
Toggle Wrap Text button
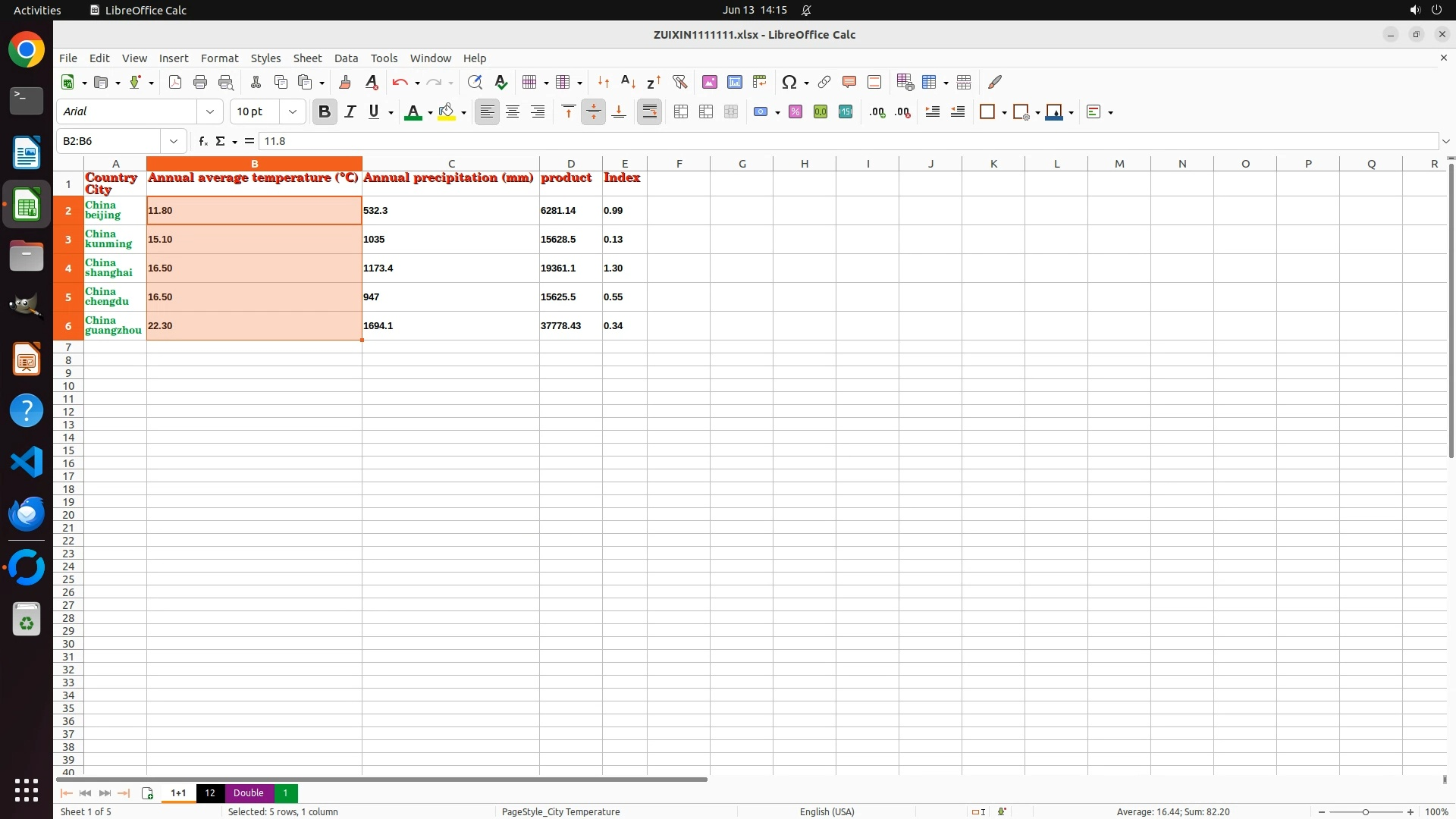[650, 112]
